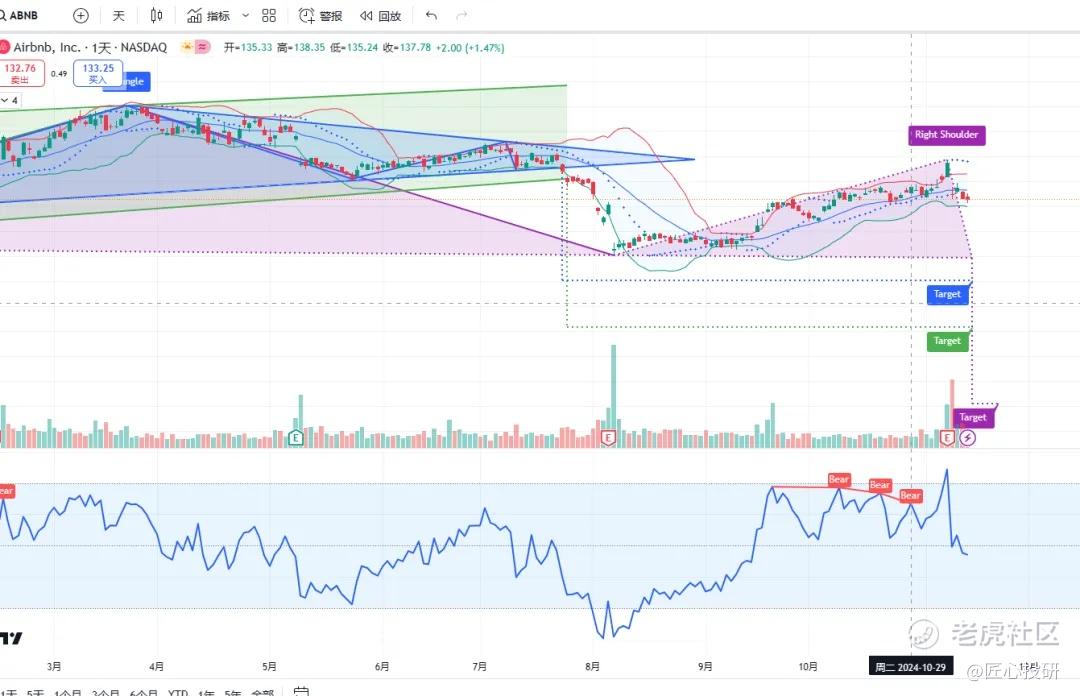1080x696 pixels.
Task: Click the open value 135.33
Action: [x=256, y=48]
